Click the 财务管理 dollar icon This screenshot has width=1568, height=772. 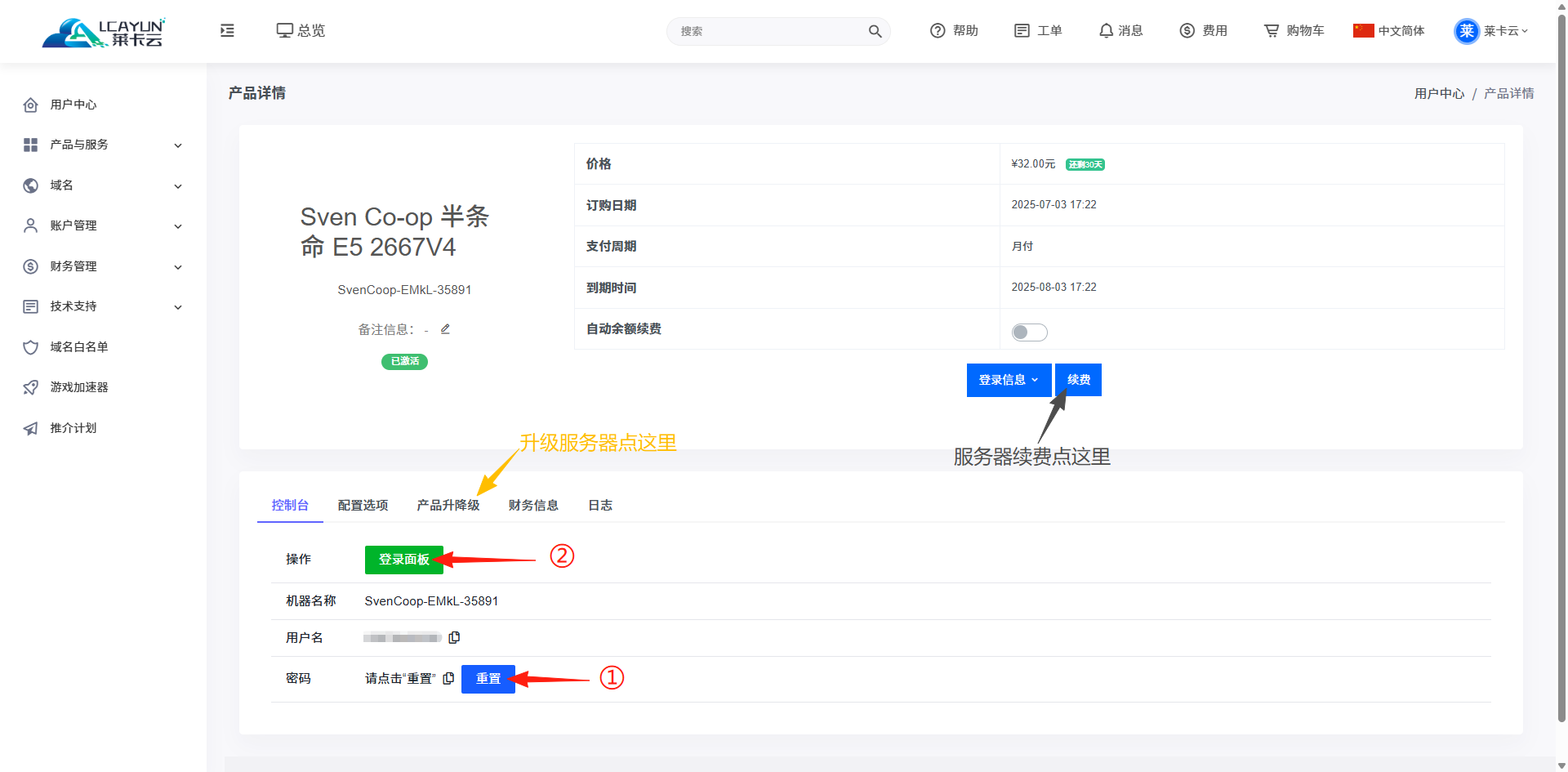click(31, 266)
